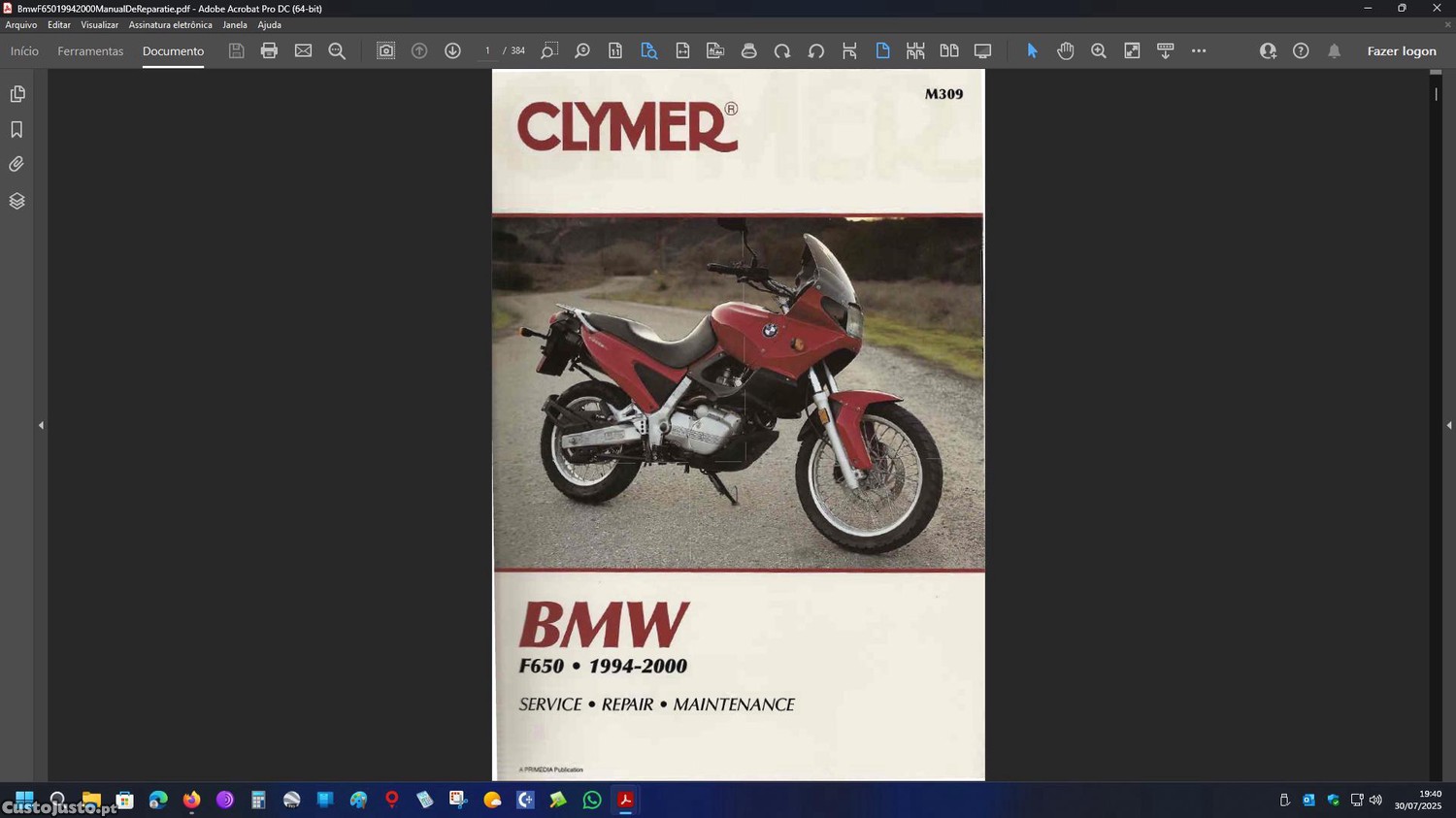The height and width of the screenshot is (818, 1456).
Task: Open the three-dots more tools menu
Action: (1199, 50)
